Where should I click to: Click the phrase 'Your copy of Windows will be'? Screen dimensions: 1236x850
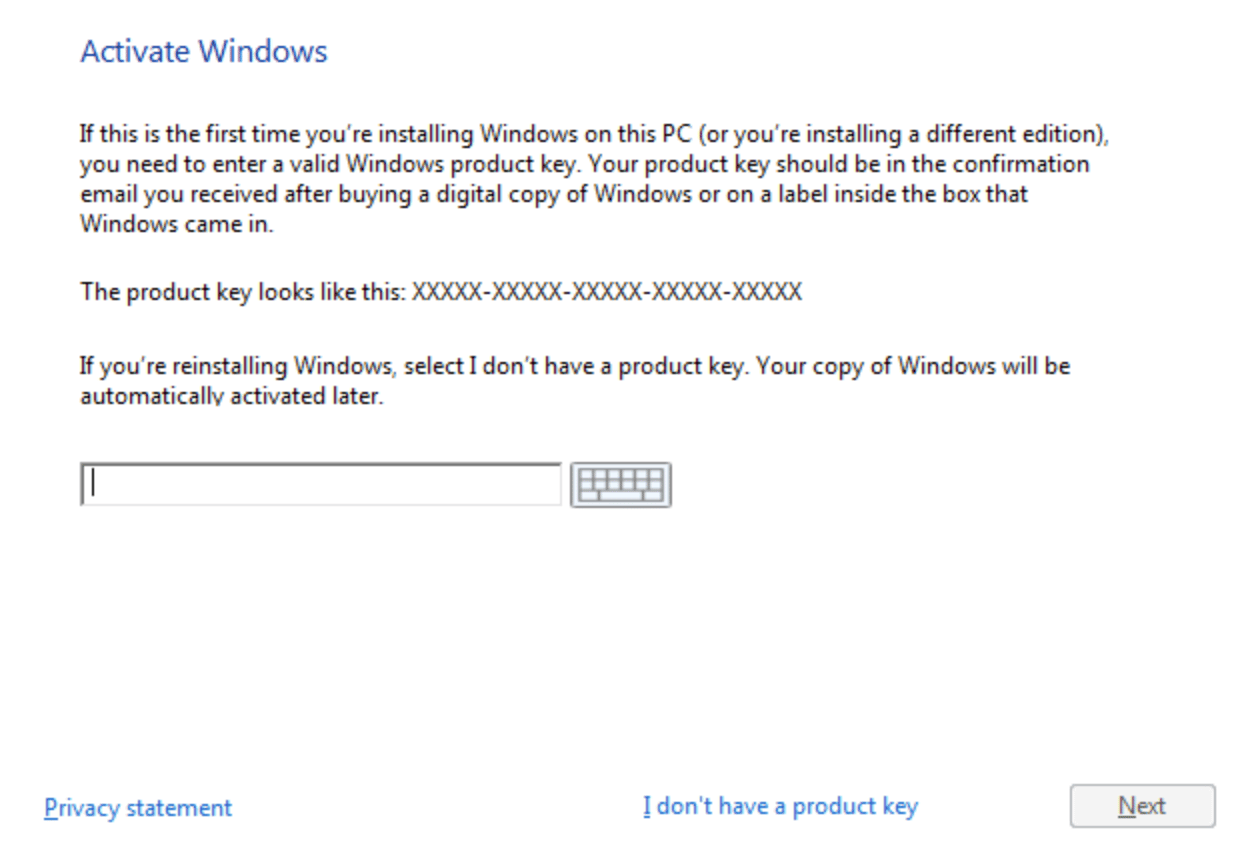(913, 366)
